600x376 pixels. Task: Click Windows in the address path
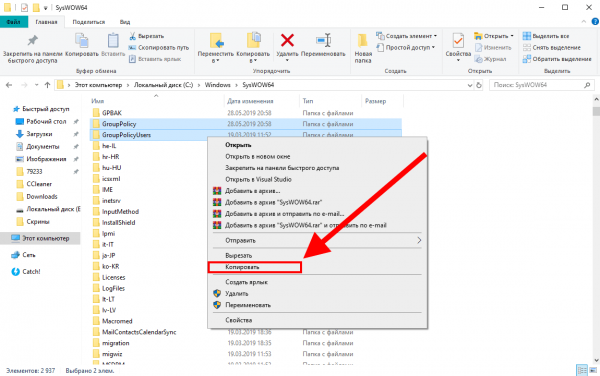217,85
